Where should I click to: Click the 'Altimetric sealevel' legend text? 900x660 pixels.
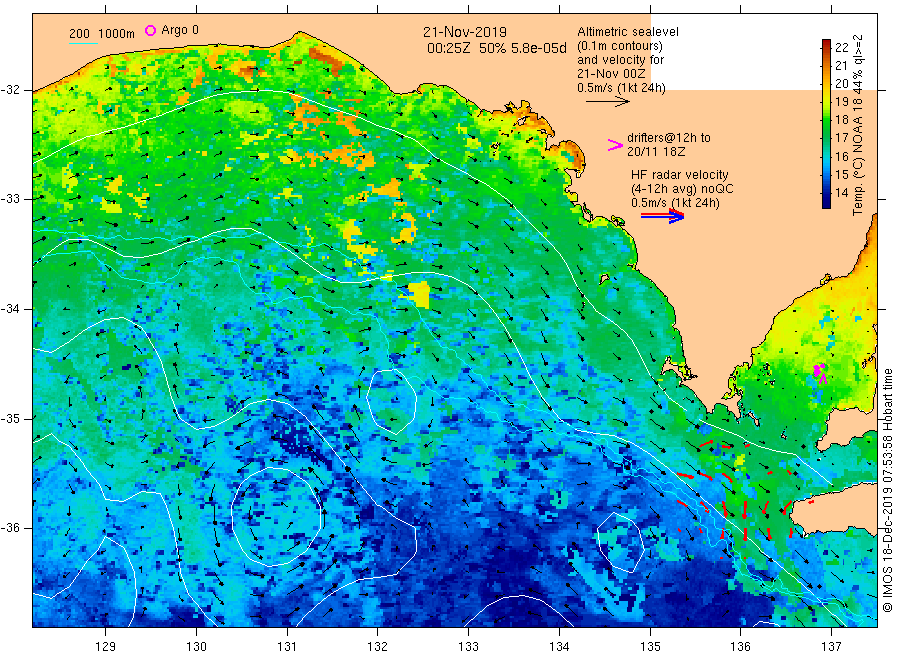627,32
